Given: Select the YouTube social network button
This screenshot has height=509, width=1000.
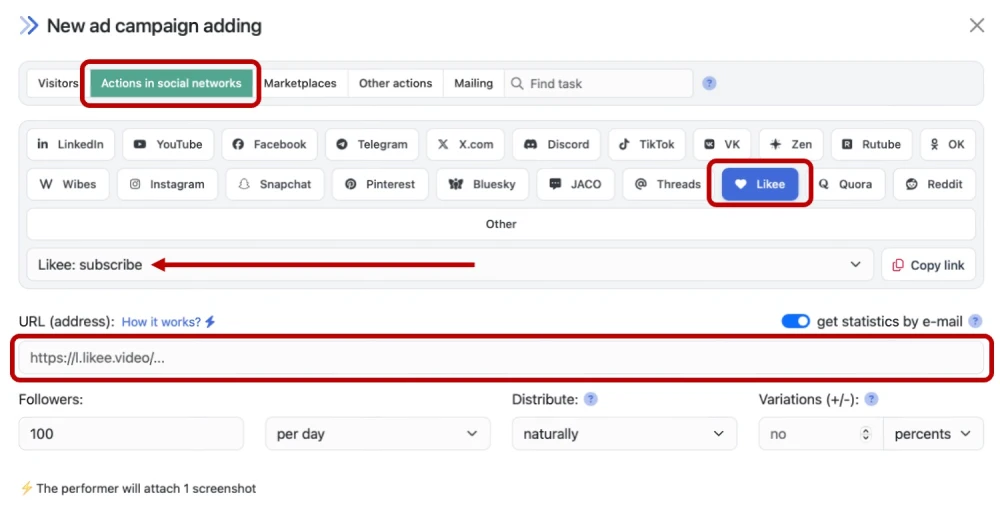Looking at the screenshot, I should pos(168,144).
